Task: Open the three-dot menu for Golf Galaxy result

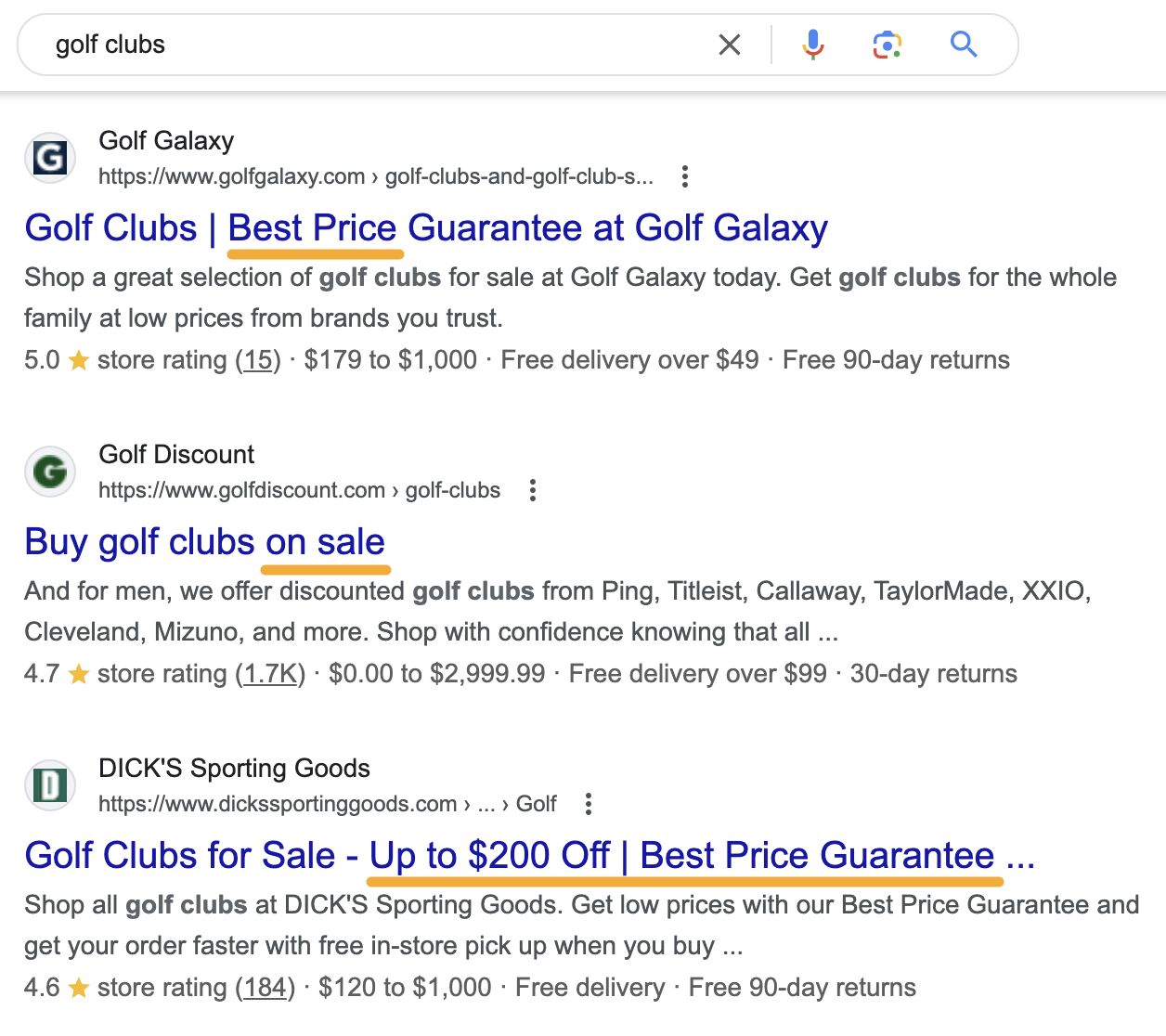Action: click(x=684, y=175)
